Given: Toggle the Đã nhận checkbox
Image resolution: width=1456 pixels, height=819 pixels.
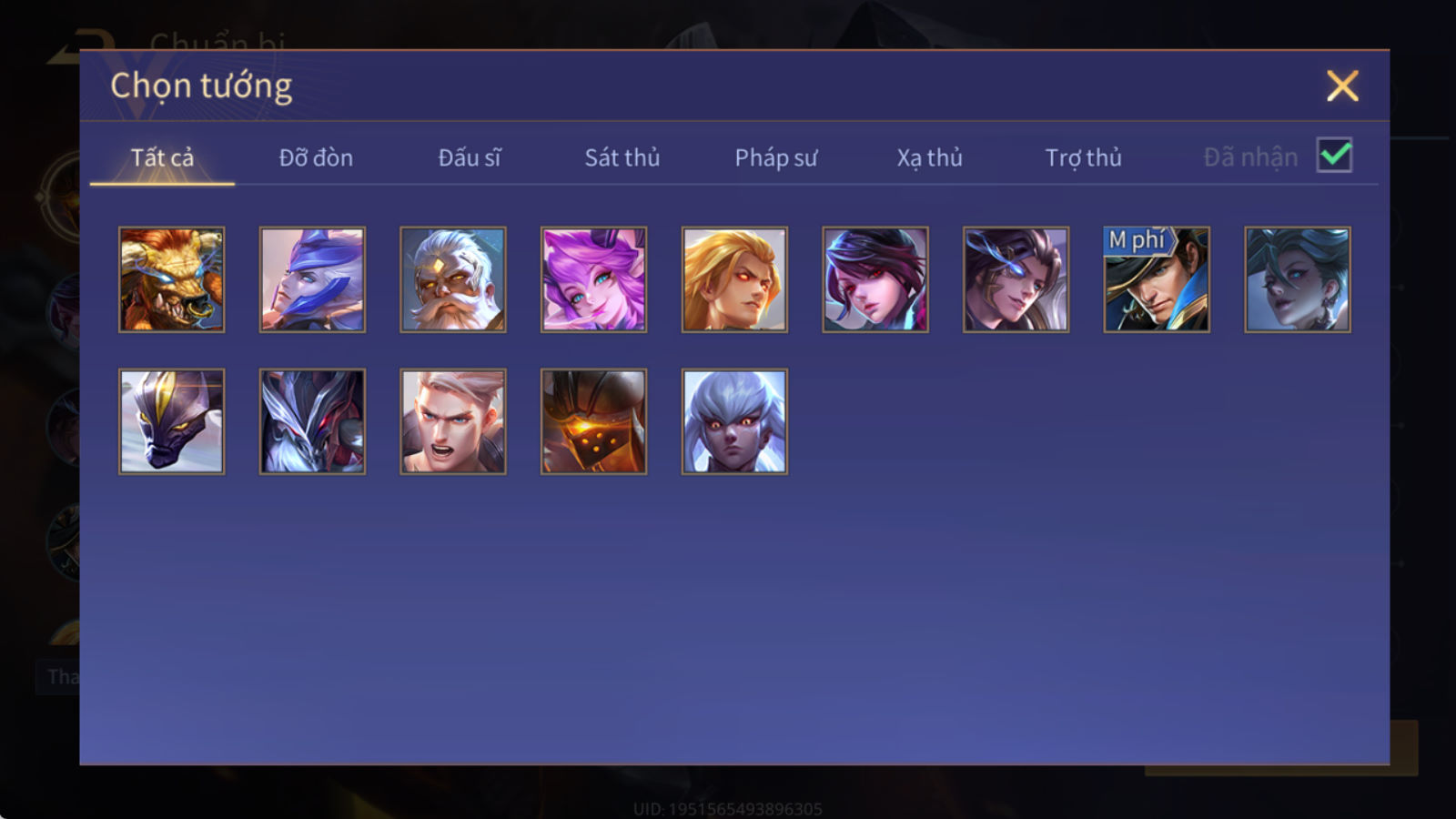Looking at the screenshot, I should (1334, 156).
